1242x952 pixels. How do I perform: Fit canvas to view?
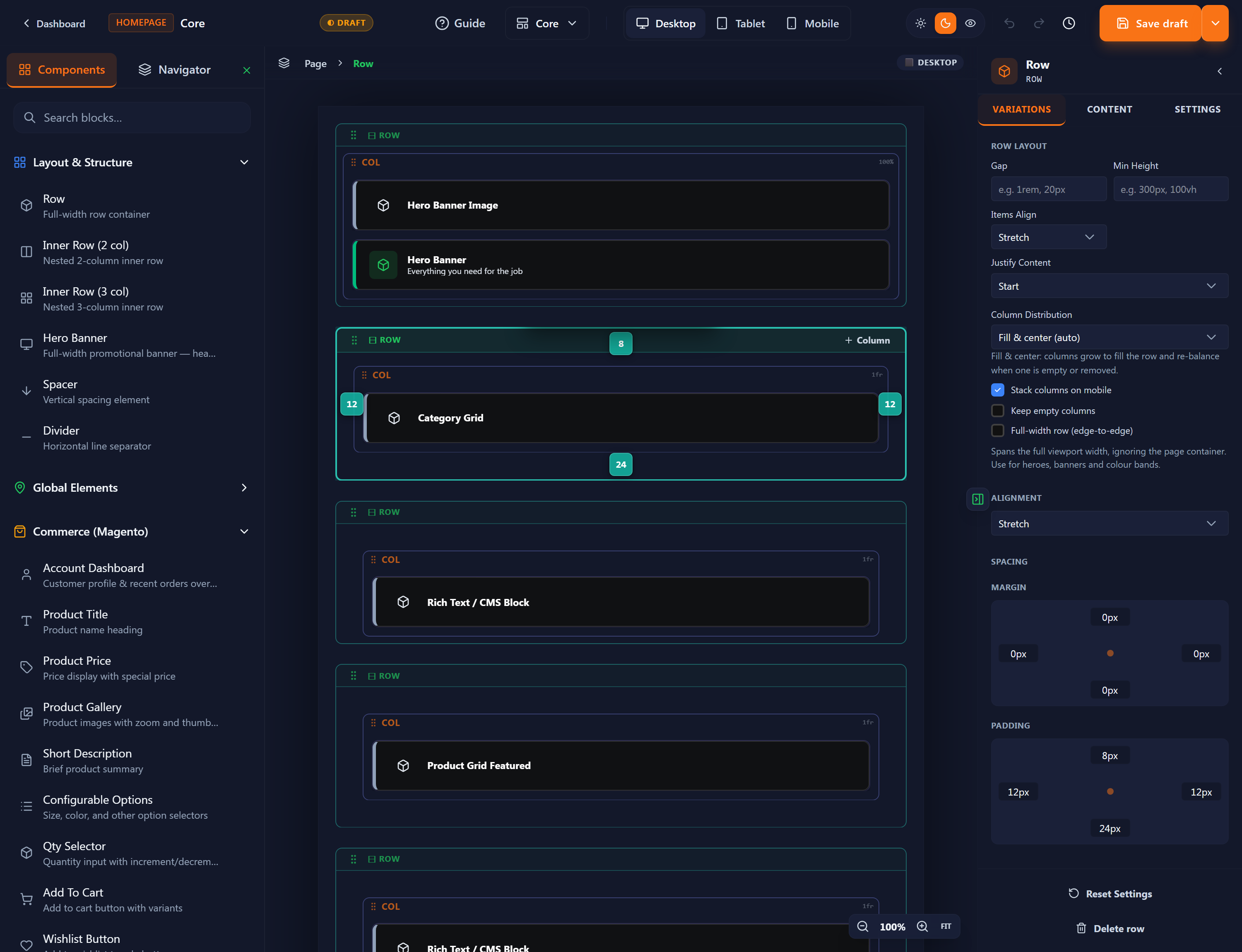(946, 926)
